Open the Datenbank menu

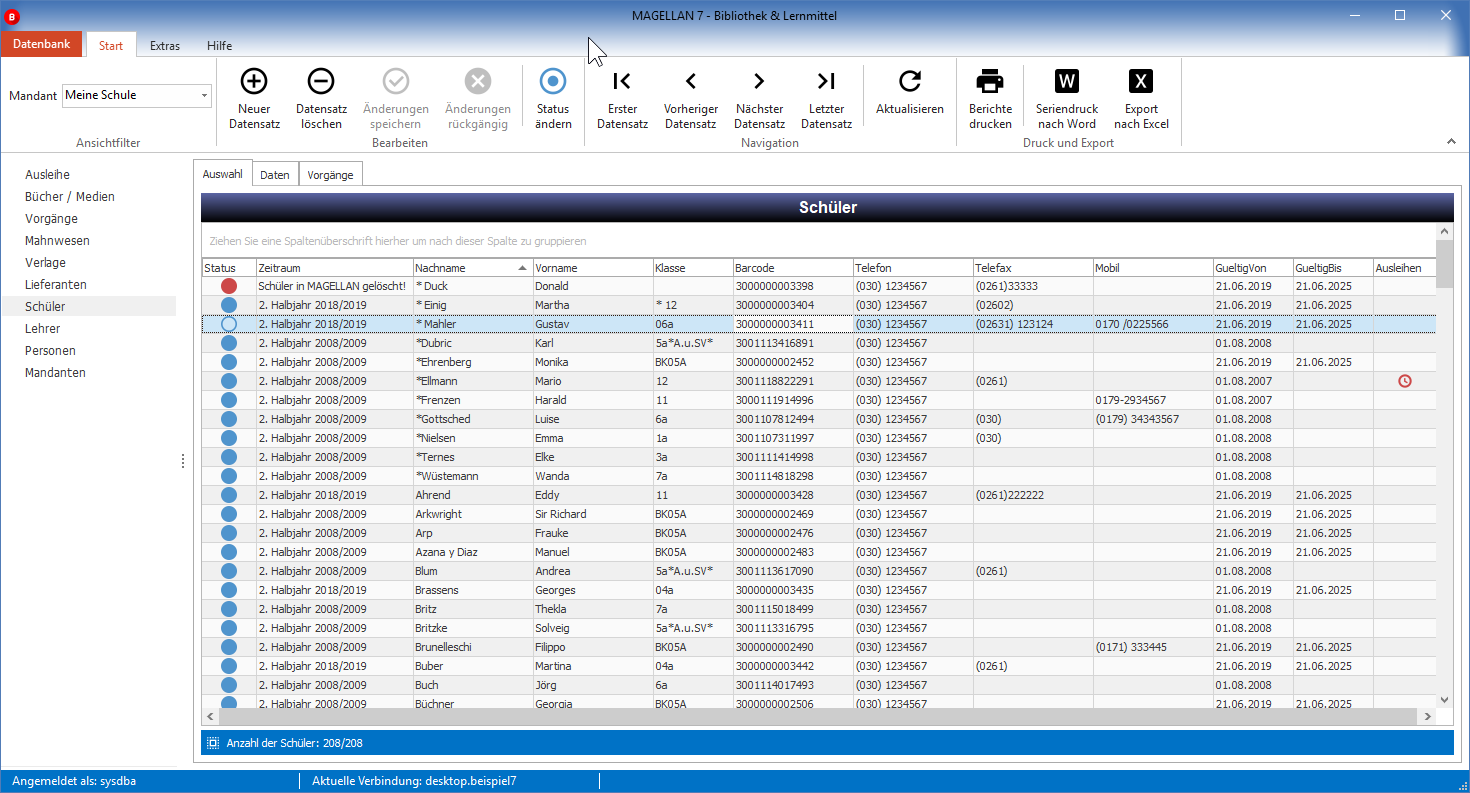pos(42,45)
